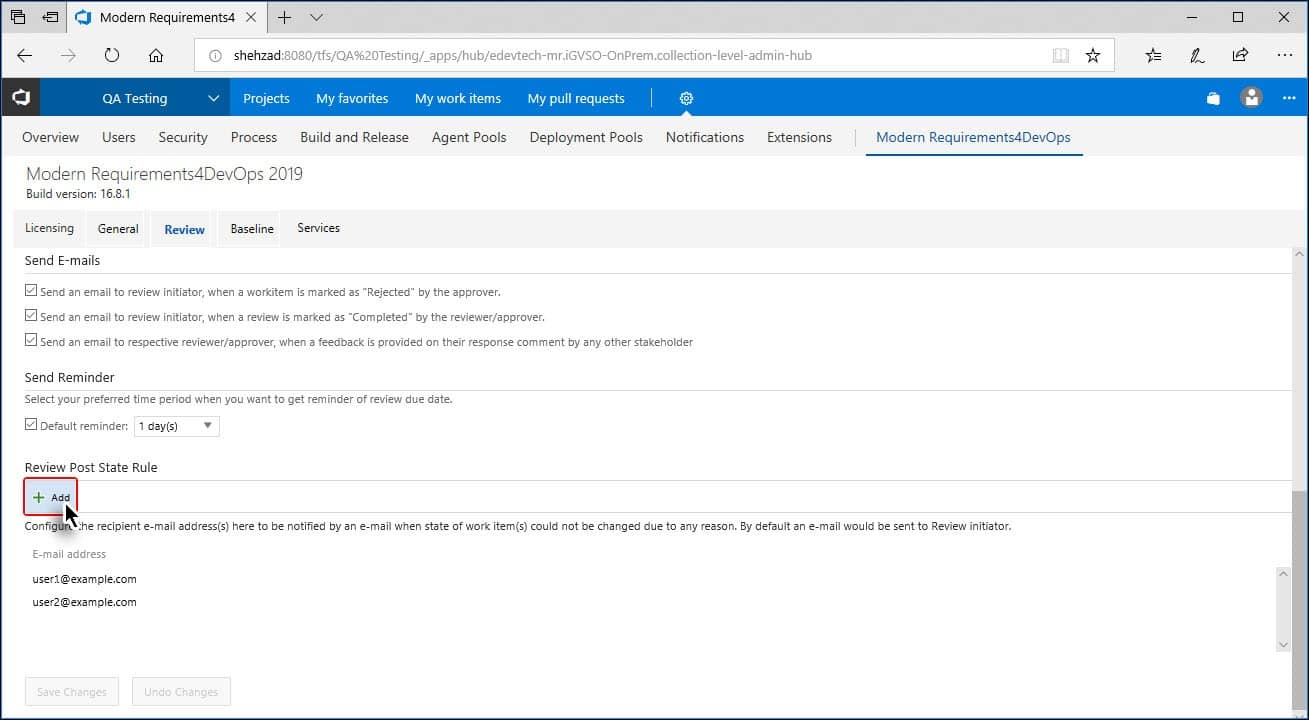Open My favorites
Image resolution: width=1309 pixels, height=720 pixels.
(352, 98)
